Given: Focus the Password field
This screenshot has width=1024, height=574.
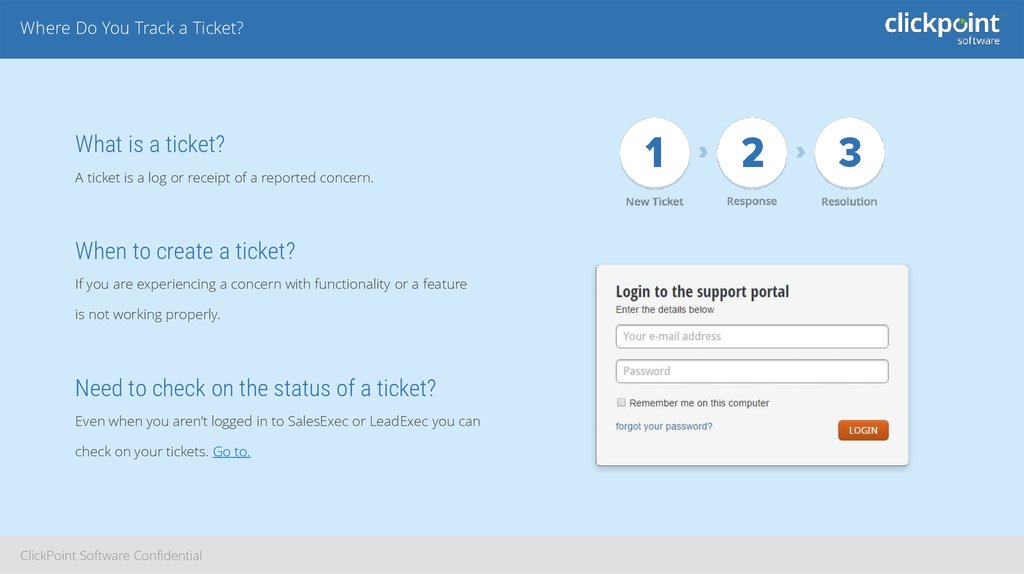Looking at the screenshot, I should pyautogui.click(x=752, y=371).
